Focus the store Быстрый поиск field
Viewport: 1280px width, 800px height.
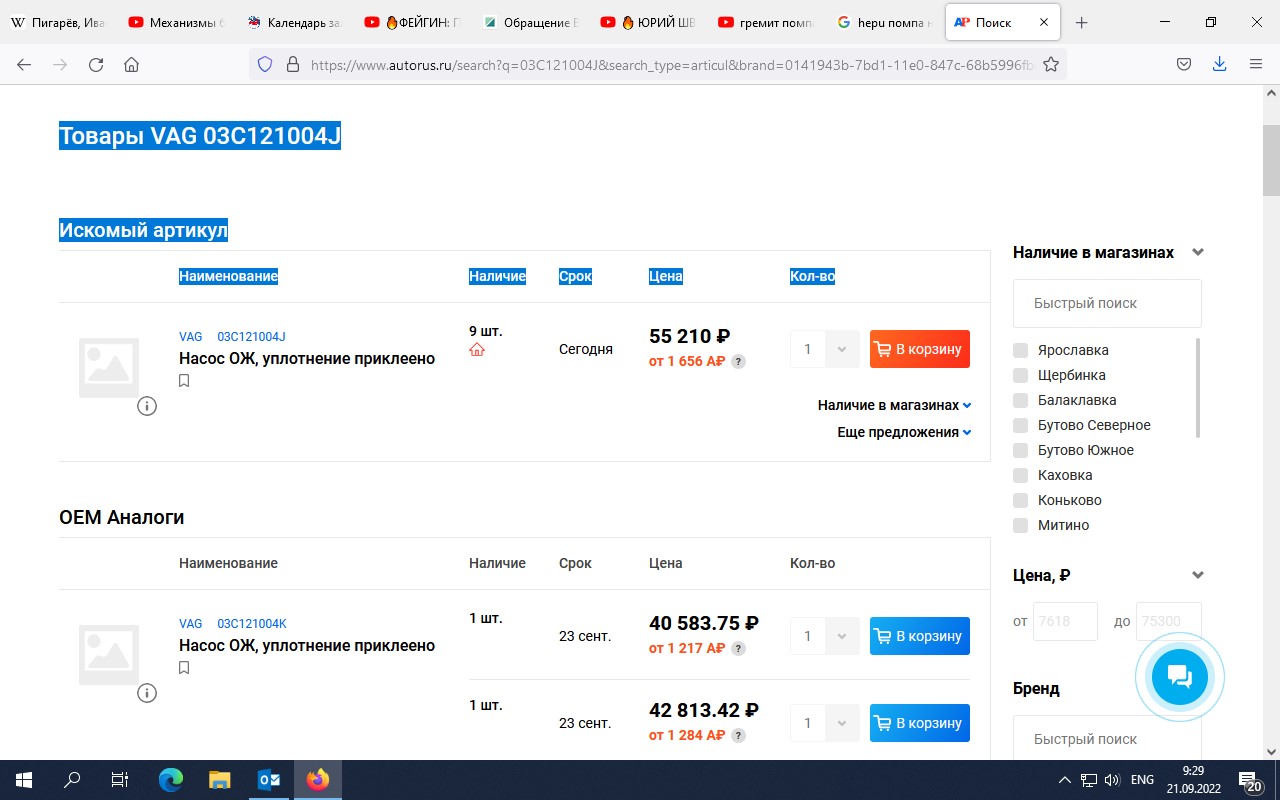[x=1107, y=303]
